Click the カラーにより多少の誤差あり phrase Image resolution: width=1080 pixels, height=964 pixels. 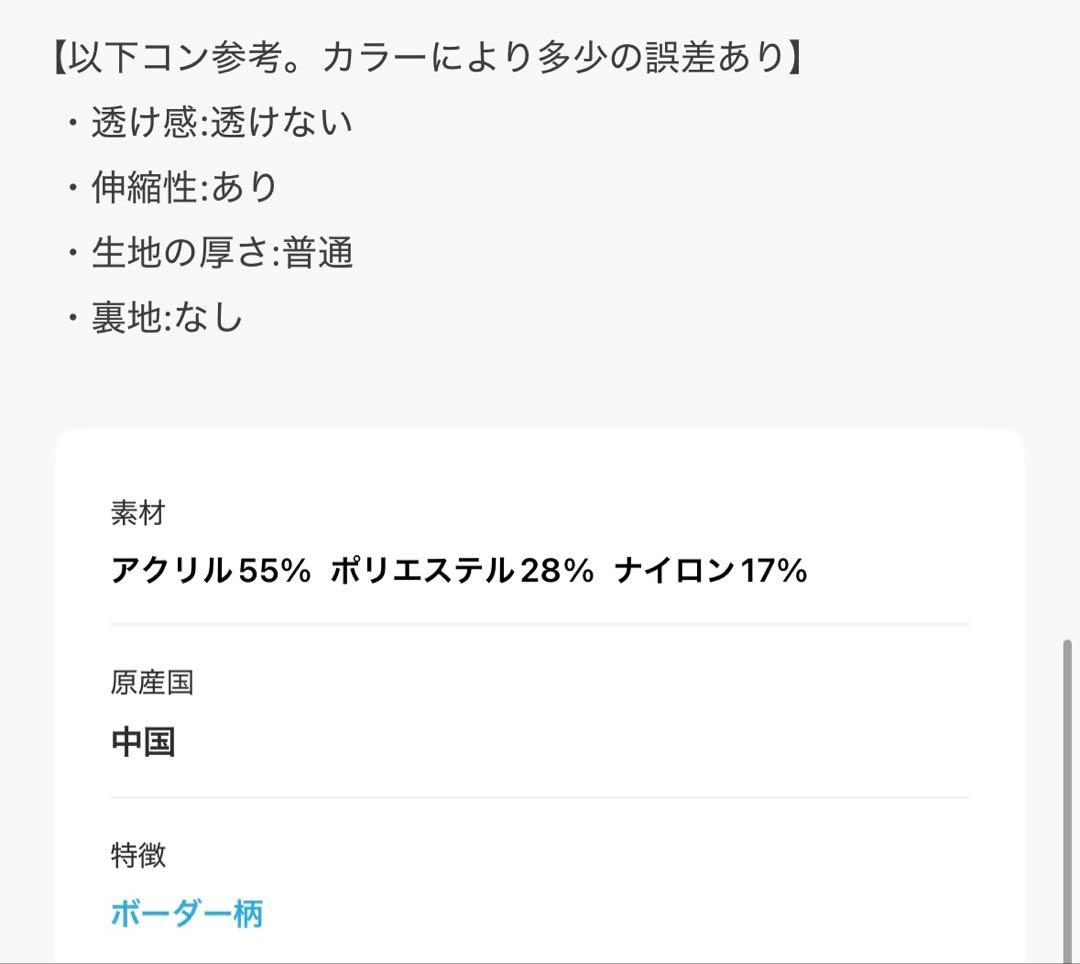554,56
